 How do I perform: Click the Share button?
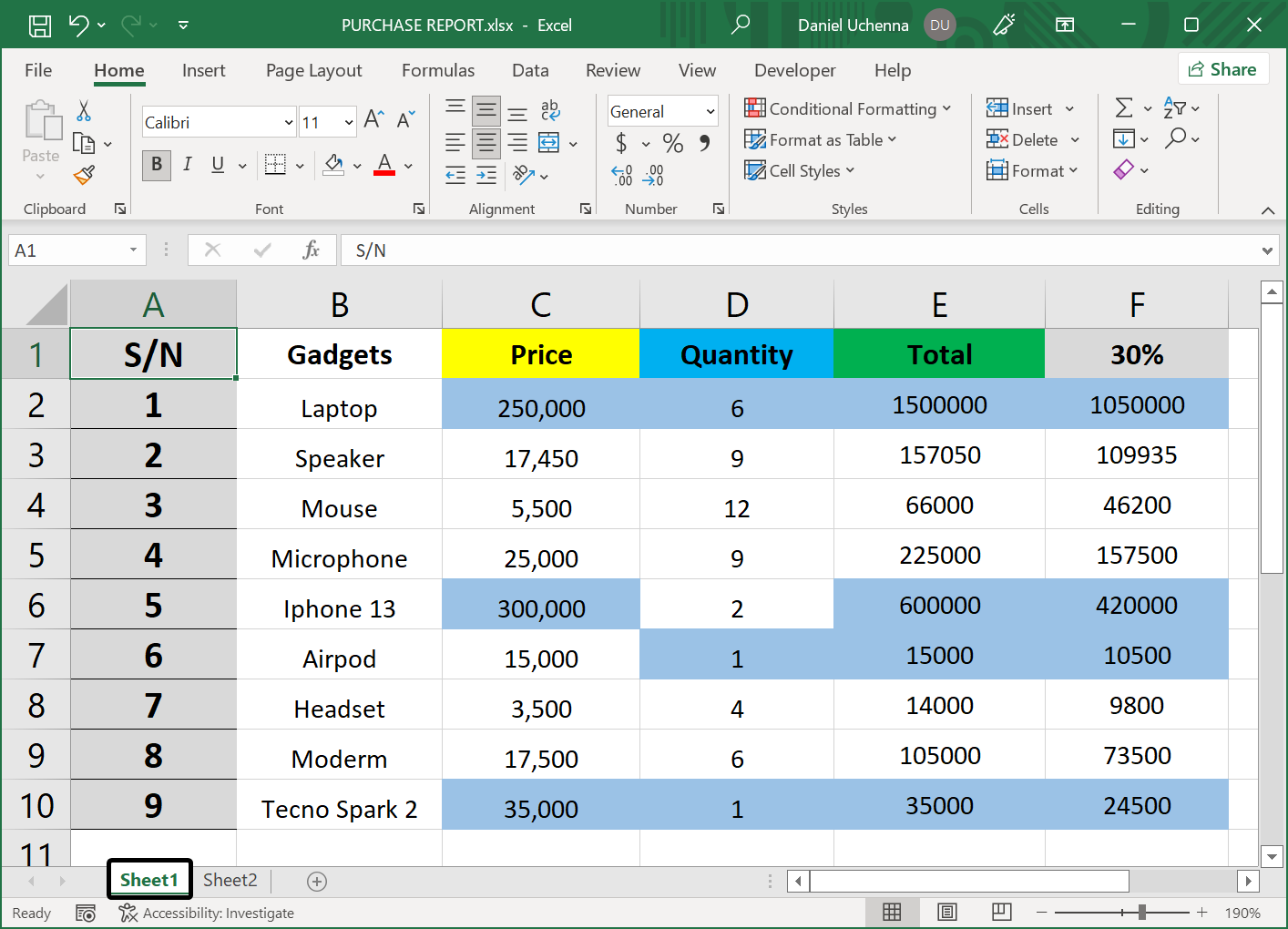click(x=1223, y=68)
